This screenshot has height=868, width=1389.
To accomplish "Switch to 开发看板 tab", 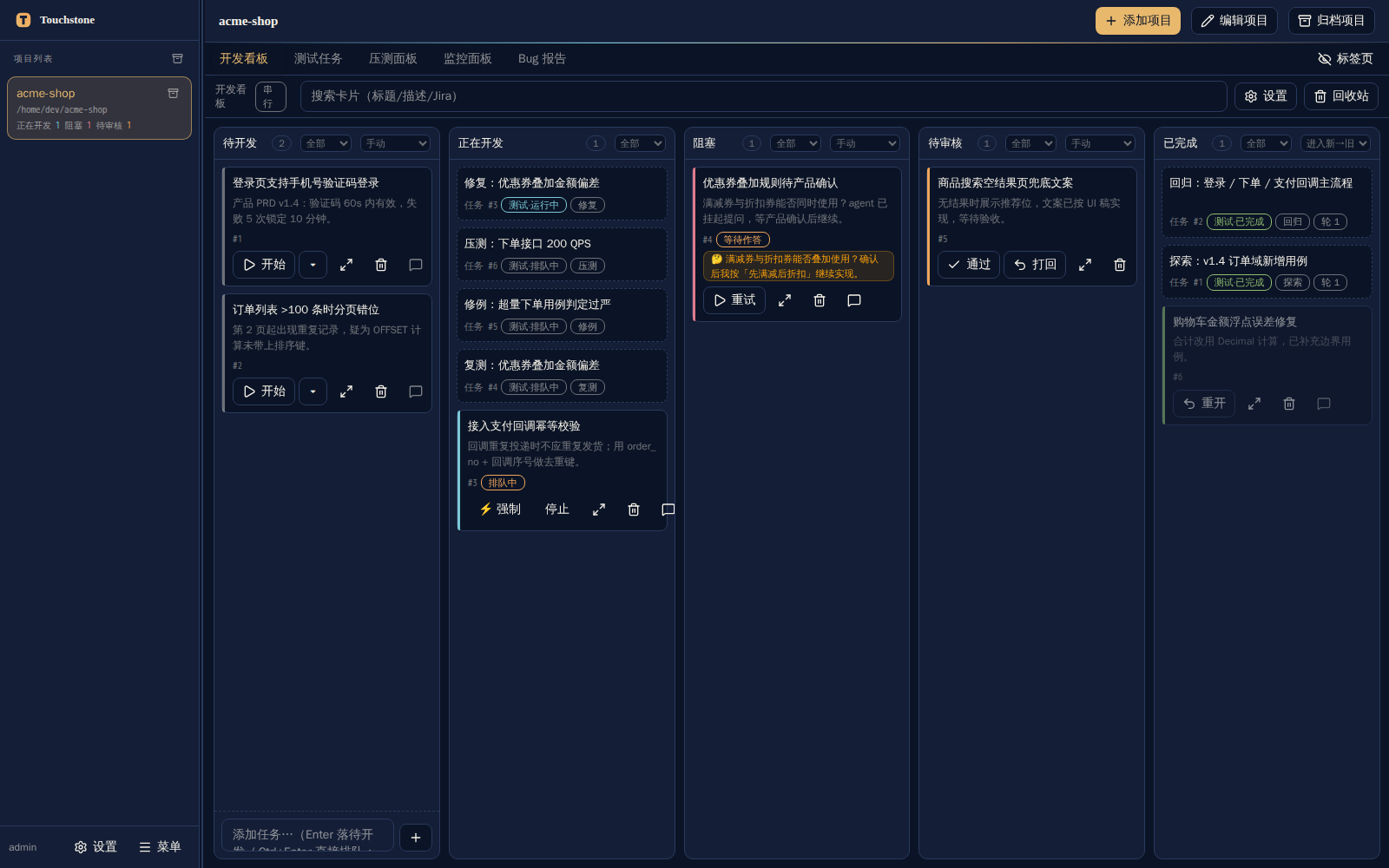I will tap(244, 59).
